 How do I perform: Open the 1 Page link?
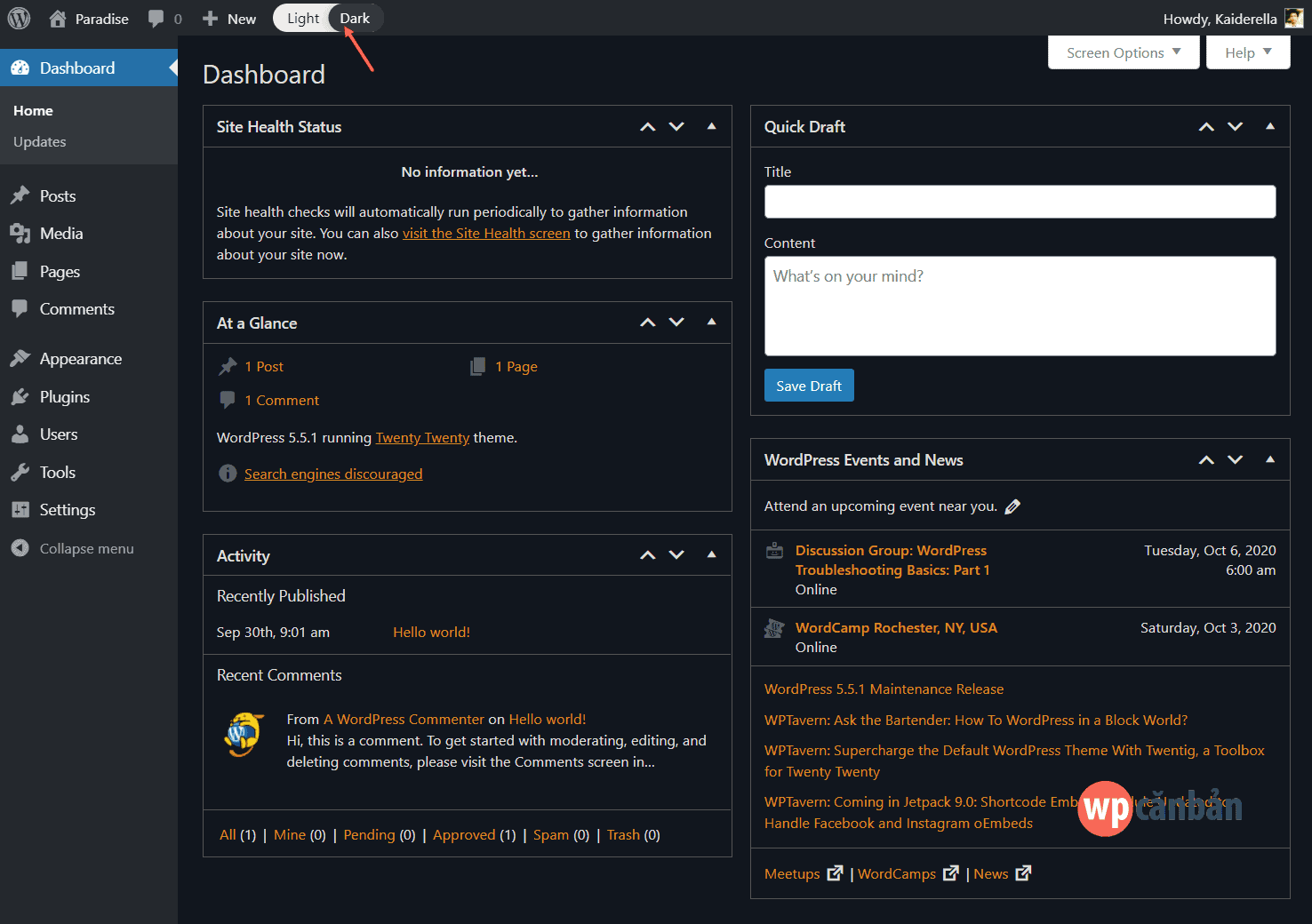(516, 367)
